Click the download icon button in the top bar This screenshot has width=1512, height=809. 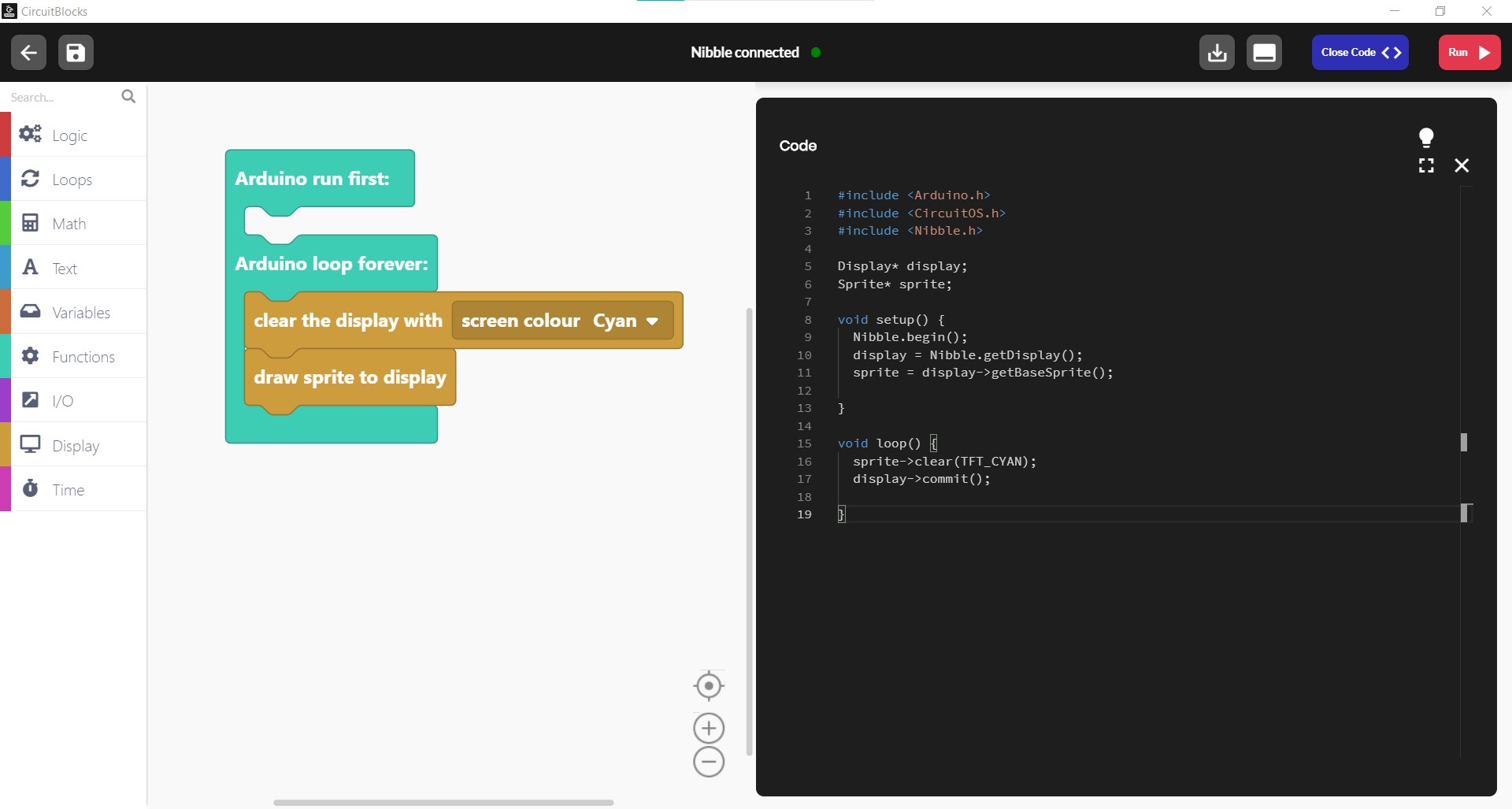1217,53
